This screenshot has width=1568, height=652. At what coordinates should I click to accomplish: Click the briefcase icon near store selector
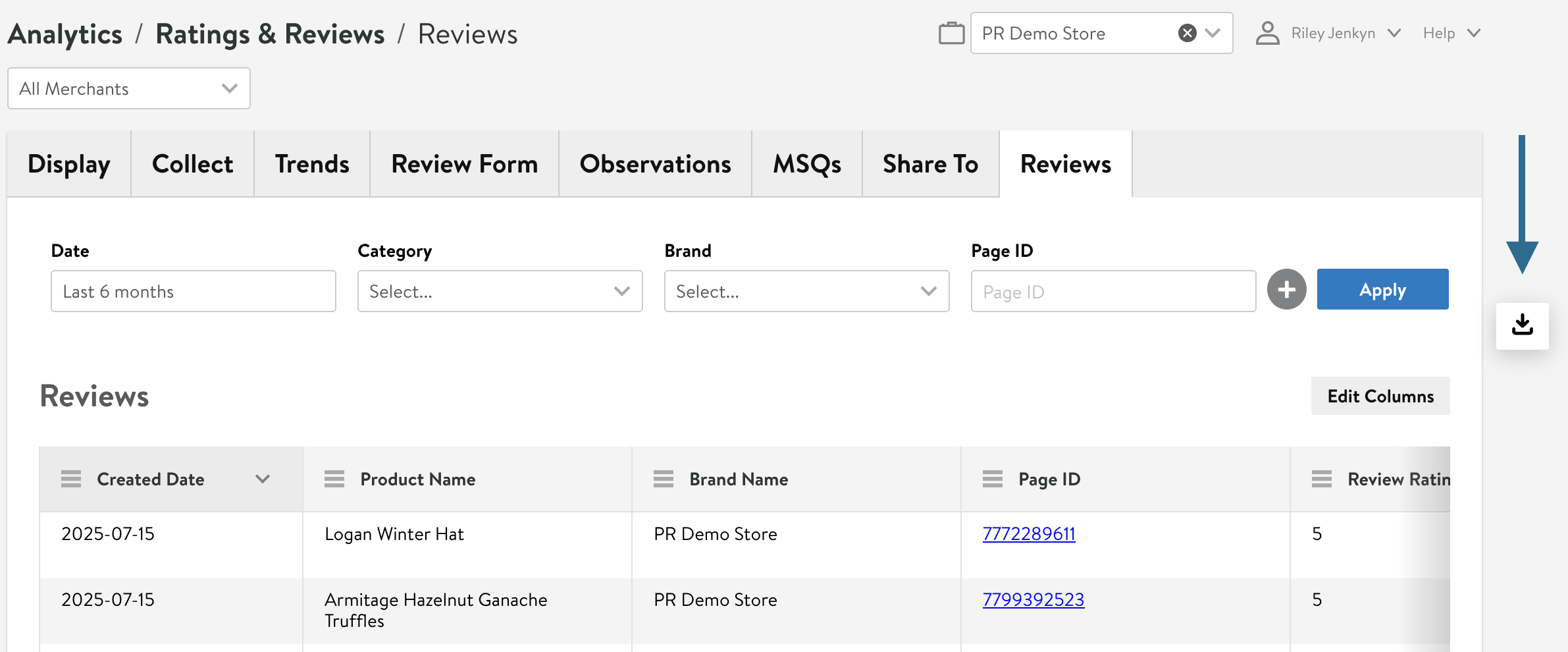pos(951,33)
